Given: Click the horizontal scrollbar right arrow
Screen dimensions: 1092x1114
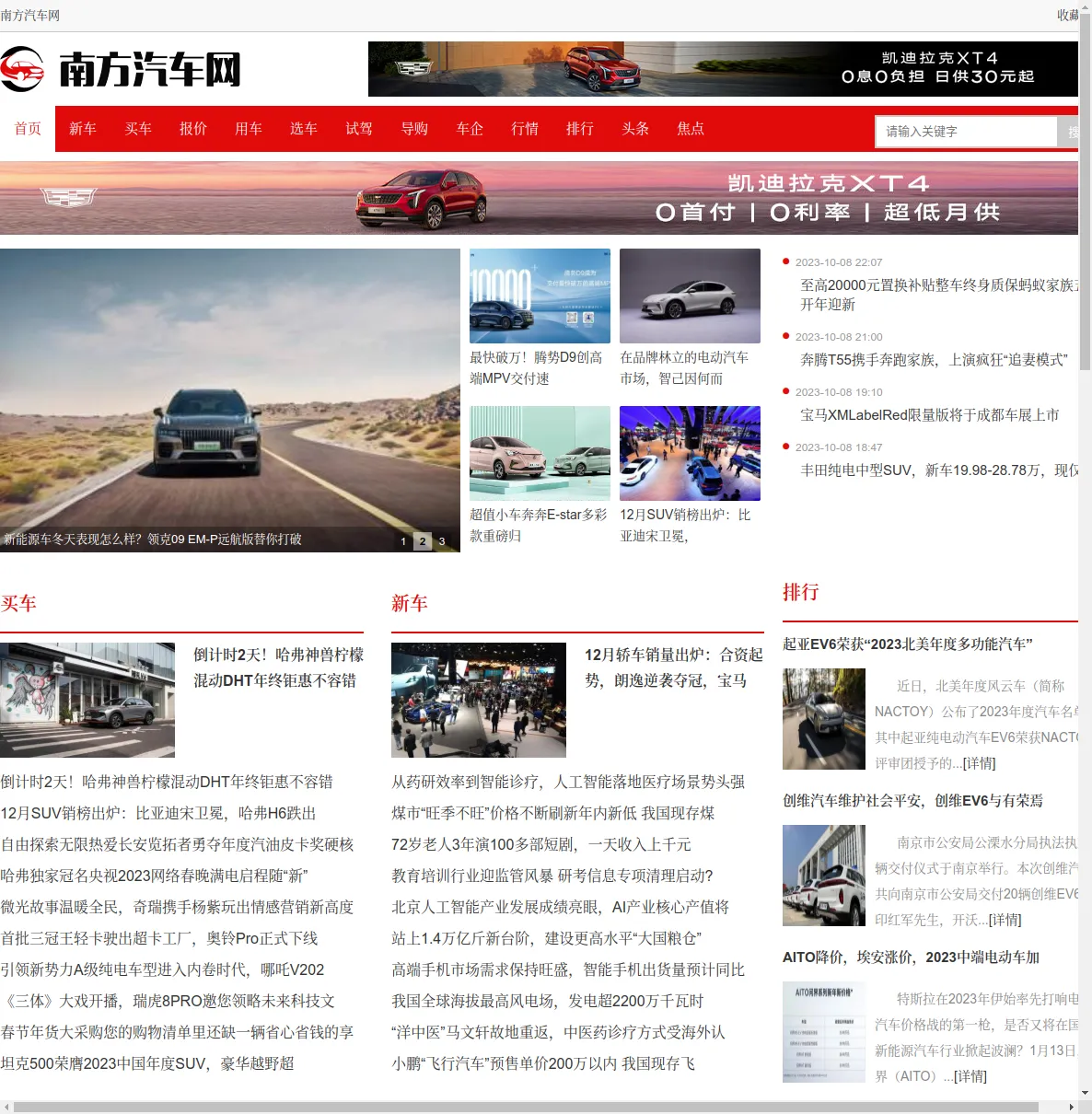Looking at the screenshot, I should [1071, 1107].
